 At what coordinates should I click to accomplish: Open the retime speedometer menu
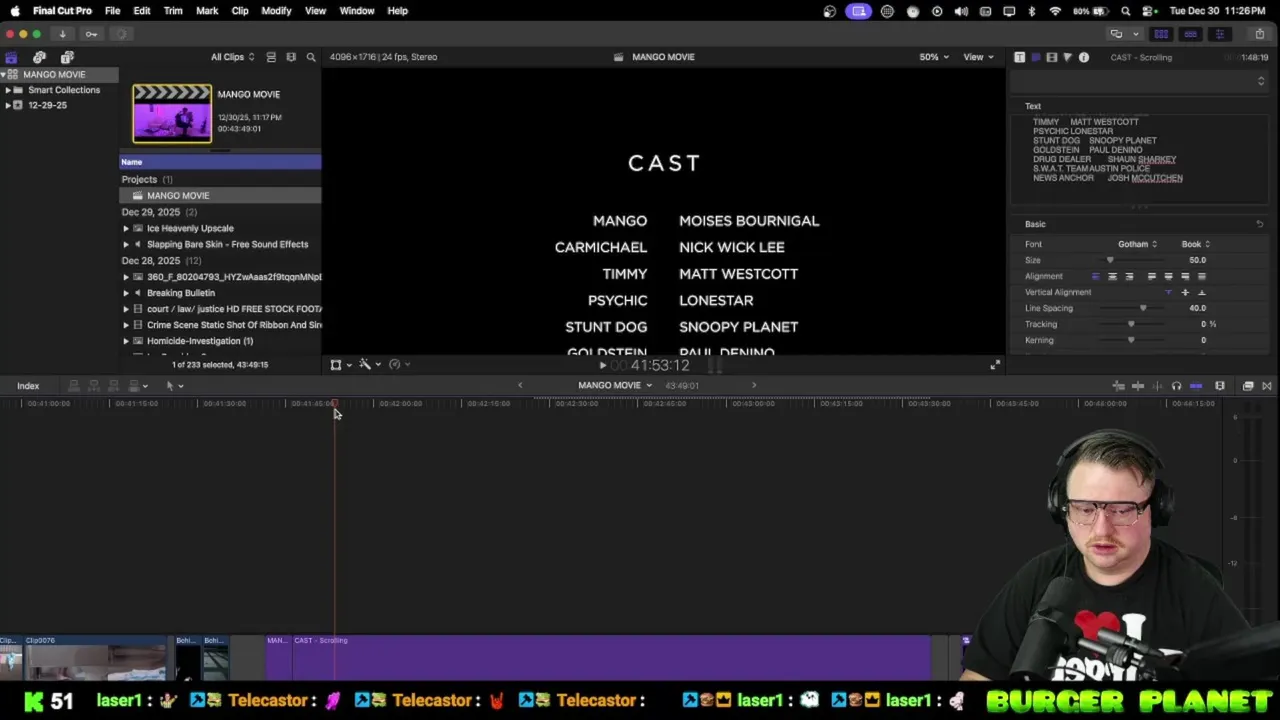tap(398, 365)
